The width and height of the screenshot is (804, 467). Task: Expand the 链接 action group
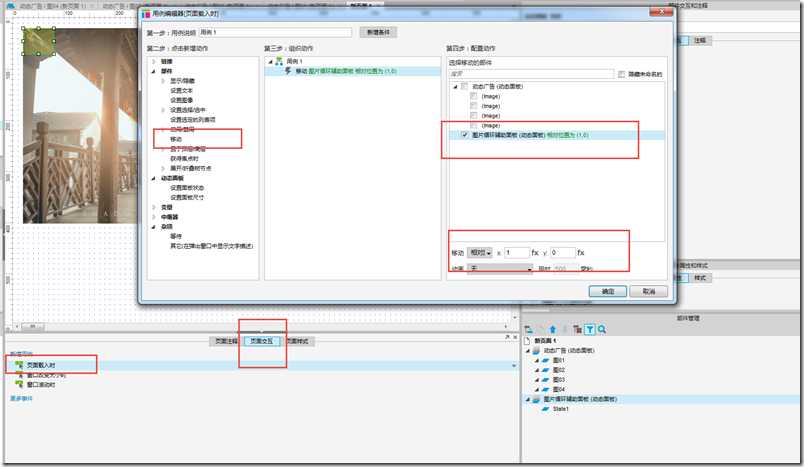[x=153, y=62]
